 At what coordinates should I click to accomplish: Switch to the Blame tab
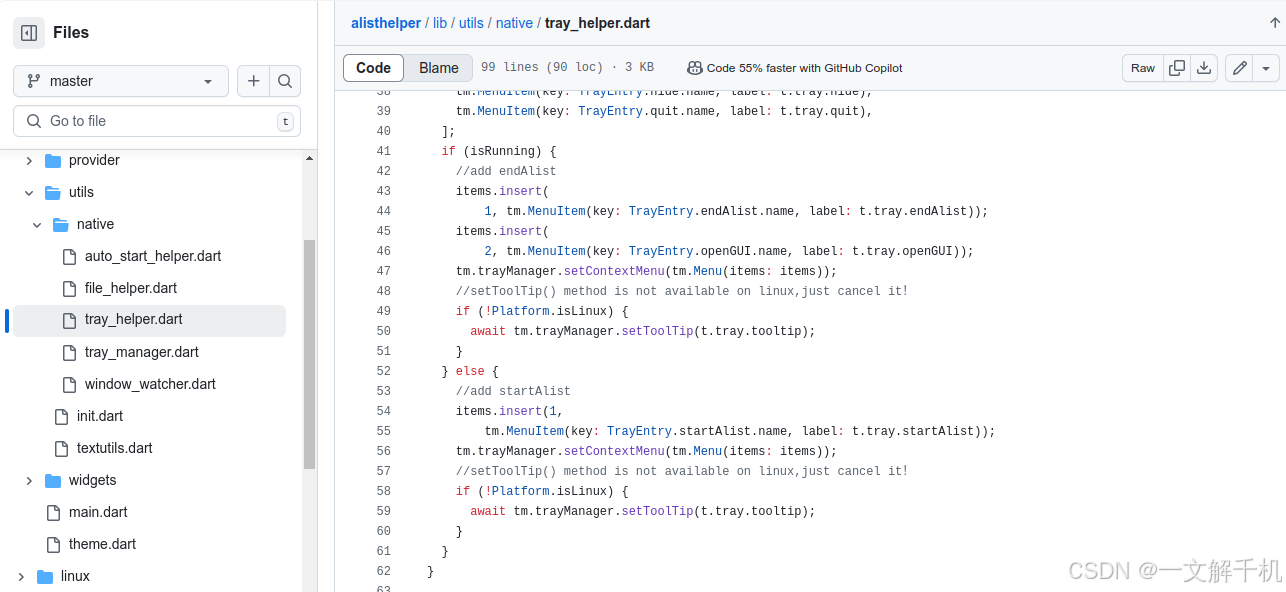tap(438, 68)
